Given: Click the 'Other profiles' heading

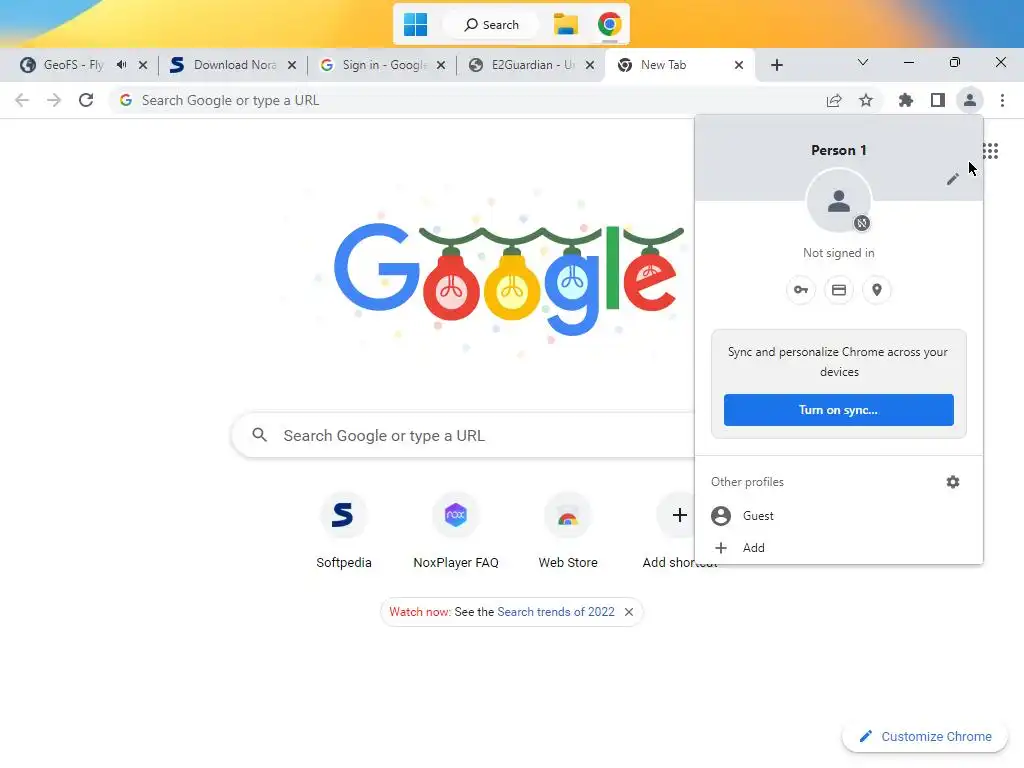Looking at the screenshot, I should click(747, 482).
